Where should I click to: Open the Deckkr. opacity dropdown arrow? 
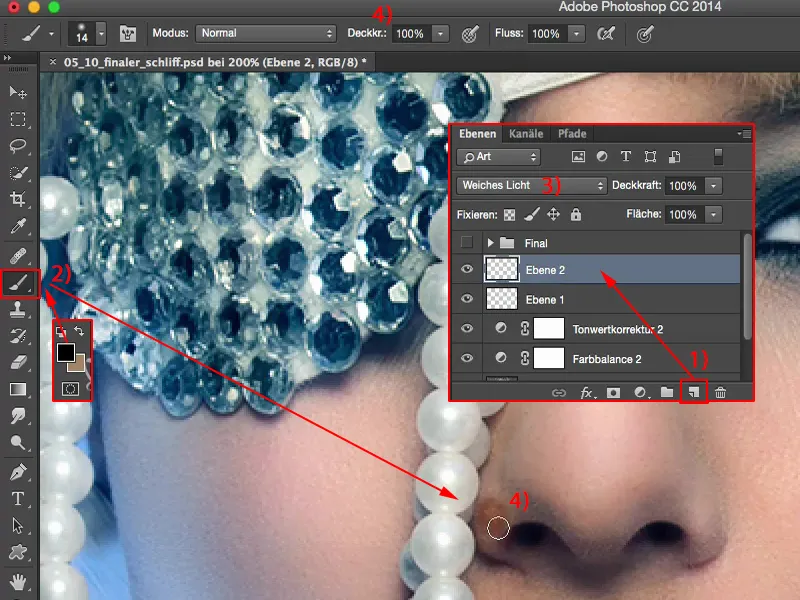[440, 34]
